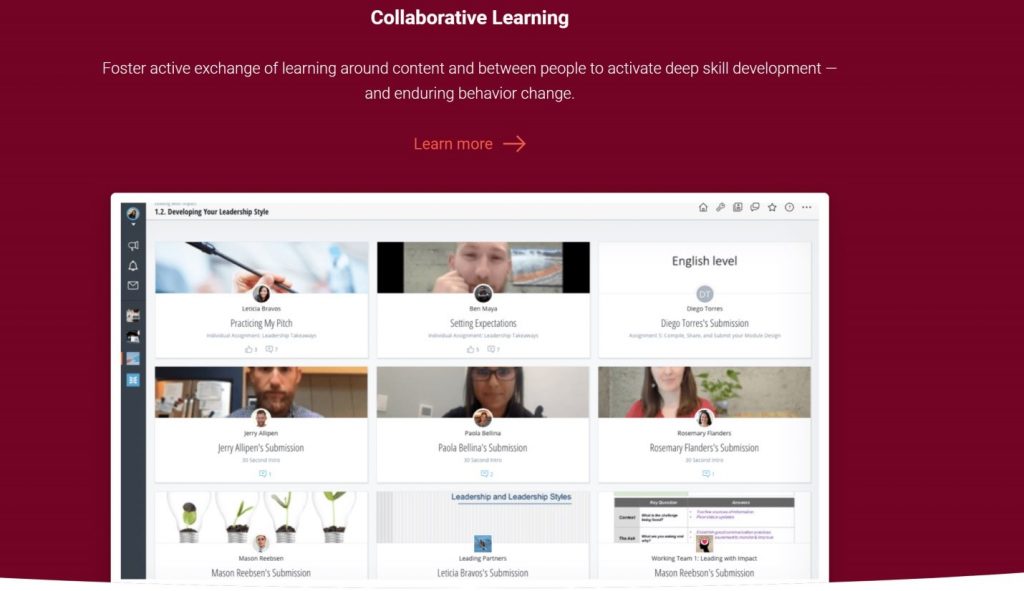
Task: Click the wrench admin tools icon
Action: [720, 207]
